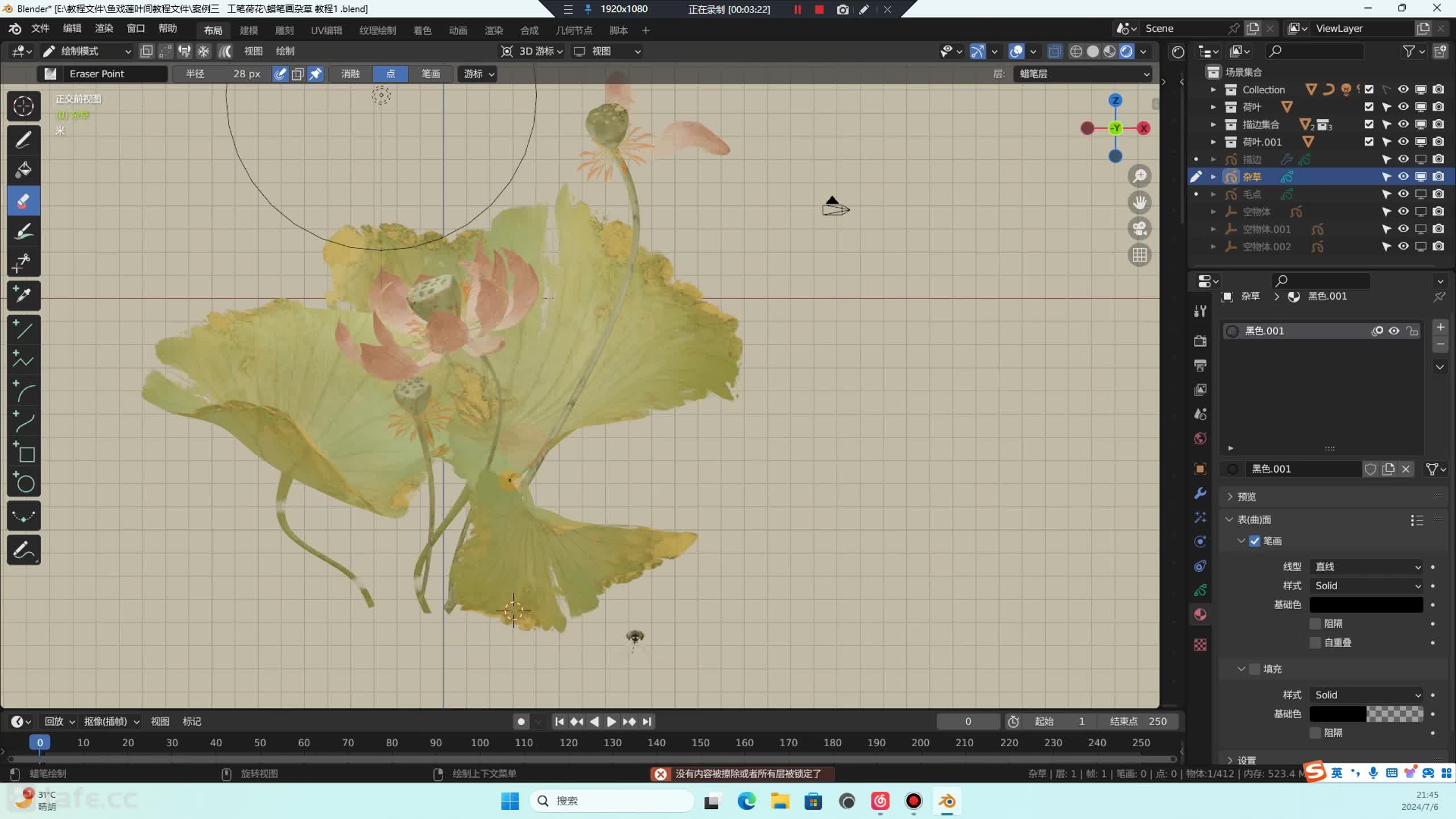1456x819 pixels.
Task: Switch to the UV编辑 workspace tab
Action: 326,30
